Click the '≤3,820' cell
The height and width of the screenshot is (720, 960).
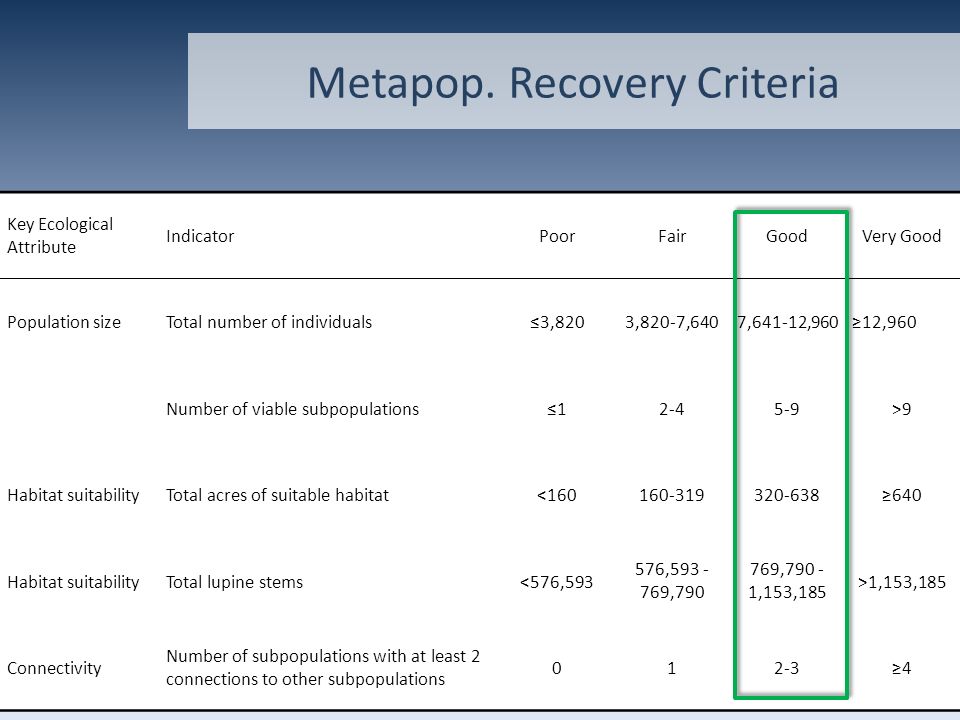coord(557,322)
